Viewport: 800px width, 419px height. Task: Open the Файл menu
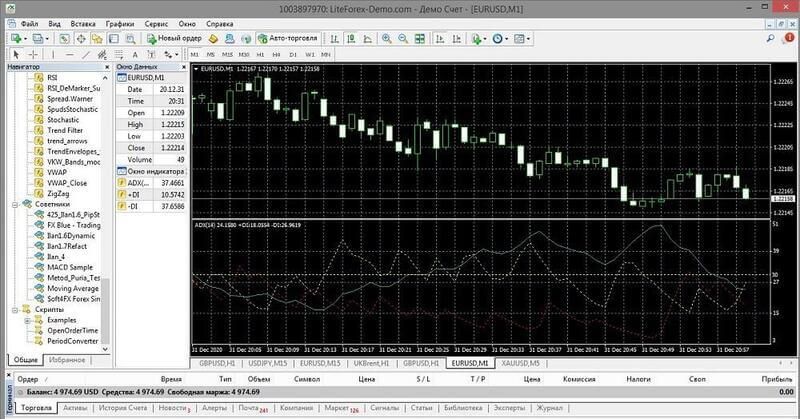point(30,23)
